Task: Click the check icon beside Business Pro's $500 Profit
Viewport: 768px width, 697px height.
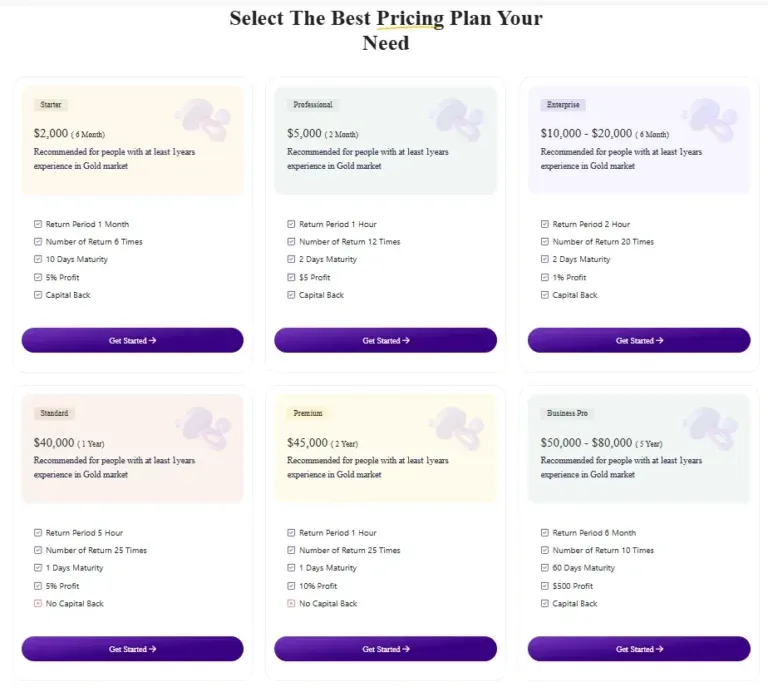Action: [x=545, y=586]
